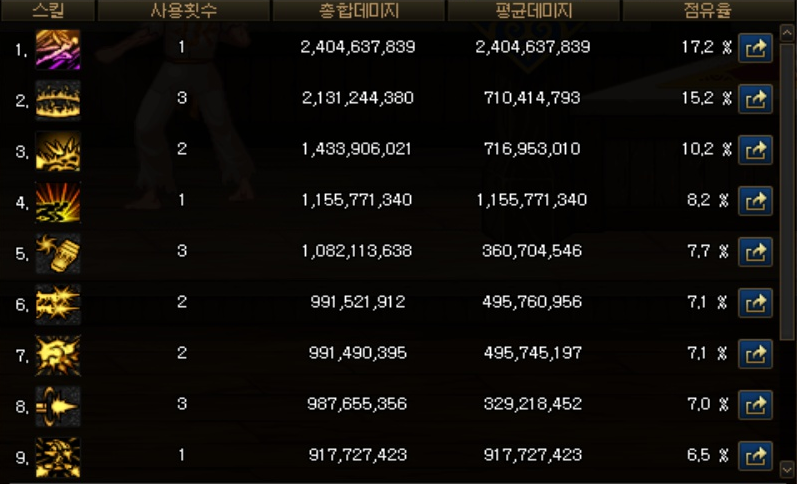Click the row 4 sunburst skill icon

tap(57, 202)
